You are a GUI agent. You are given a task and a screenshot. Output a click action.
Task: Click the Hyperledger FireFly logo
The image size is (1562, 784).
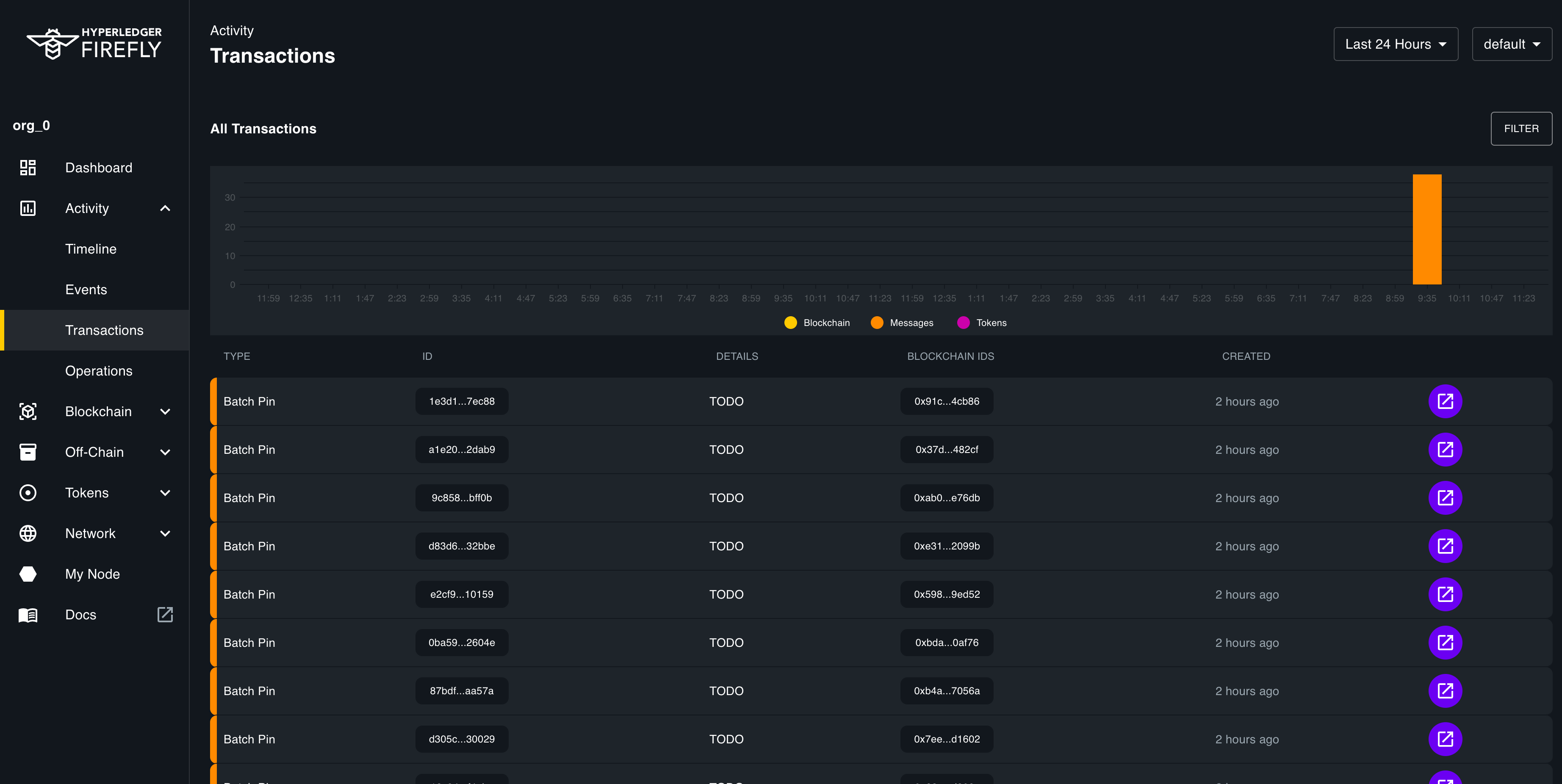pos(94,43)
